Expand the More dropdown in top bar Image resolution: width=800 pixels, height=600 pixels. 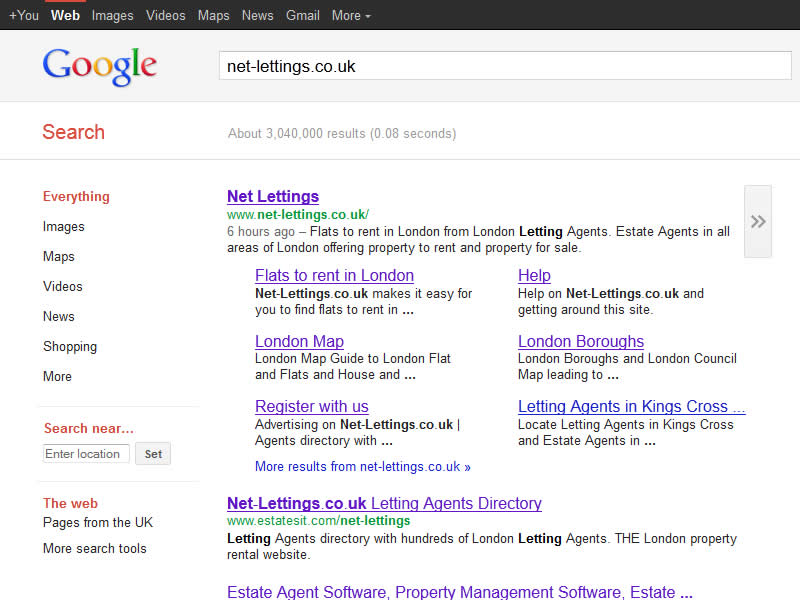(x=351, y=16)
